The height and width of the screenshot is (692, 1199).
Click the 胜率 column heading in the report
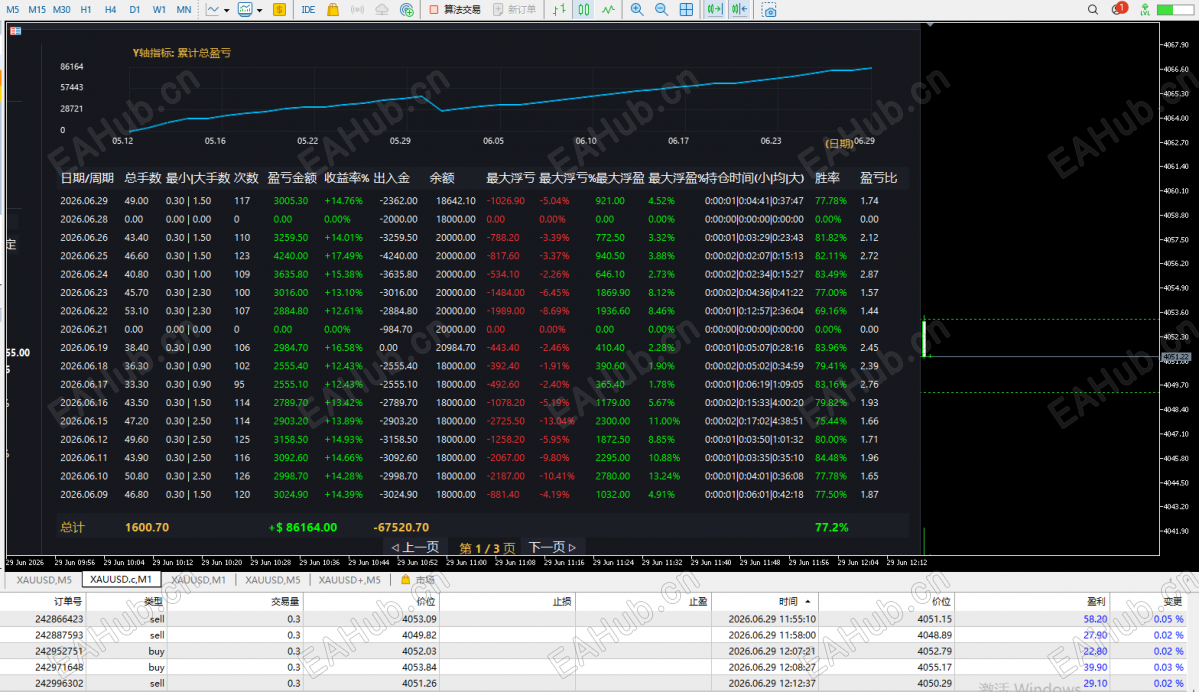click(x=827, y=178)
